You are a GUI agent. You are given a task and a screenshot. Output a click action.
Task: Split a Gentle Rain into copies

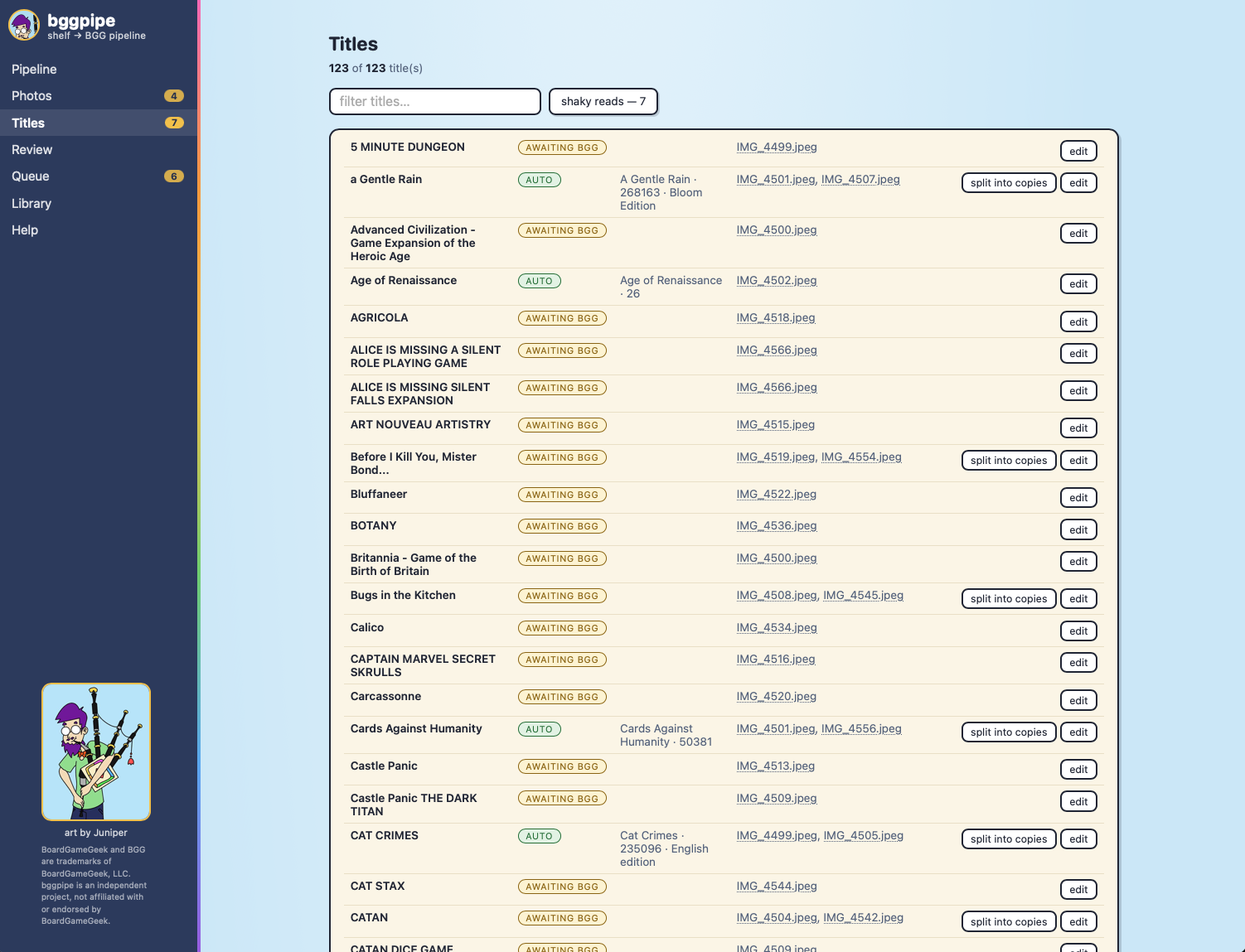(x=1009, y=182)
